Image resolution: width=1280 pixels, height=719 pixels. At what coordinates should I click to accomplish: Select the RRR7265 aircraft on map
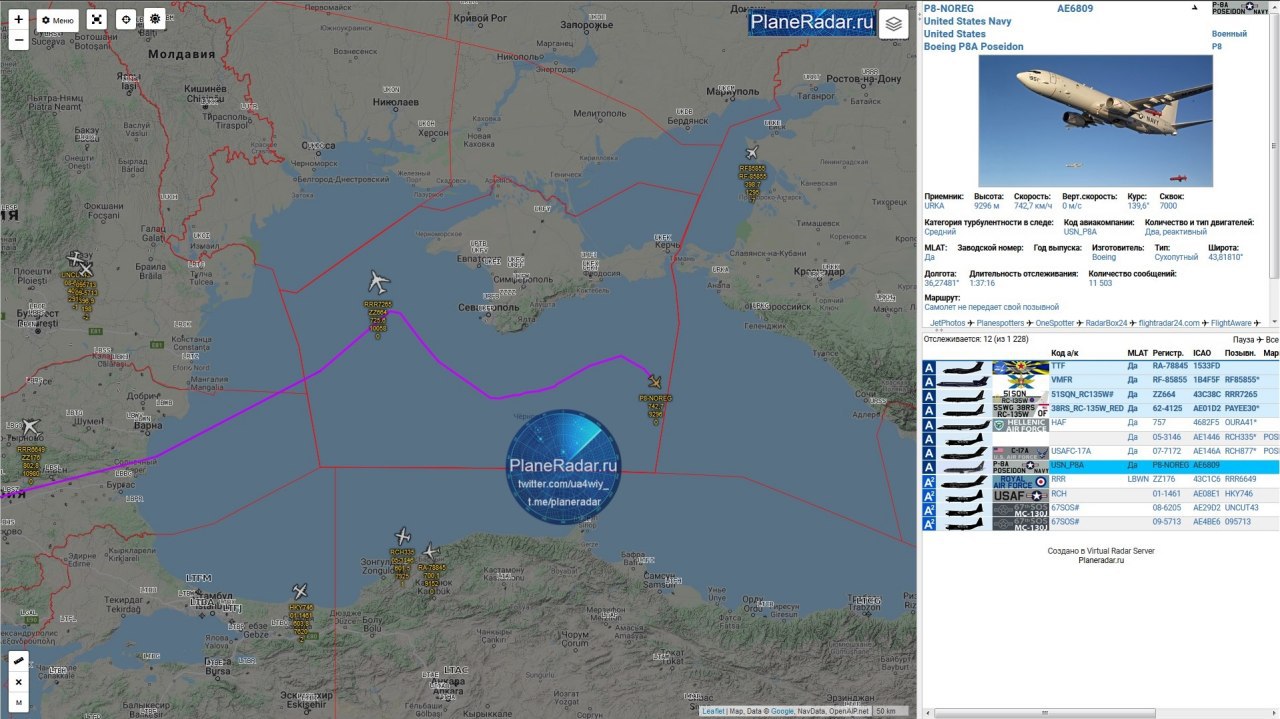click(377, 282)
